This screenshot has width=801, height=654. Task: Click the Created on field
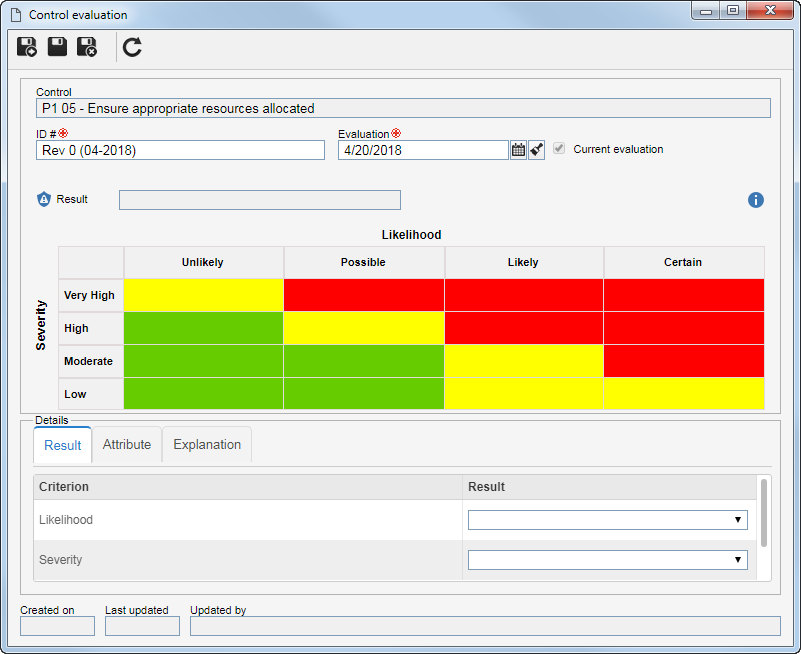point(57,626)
